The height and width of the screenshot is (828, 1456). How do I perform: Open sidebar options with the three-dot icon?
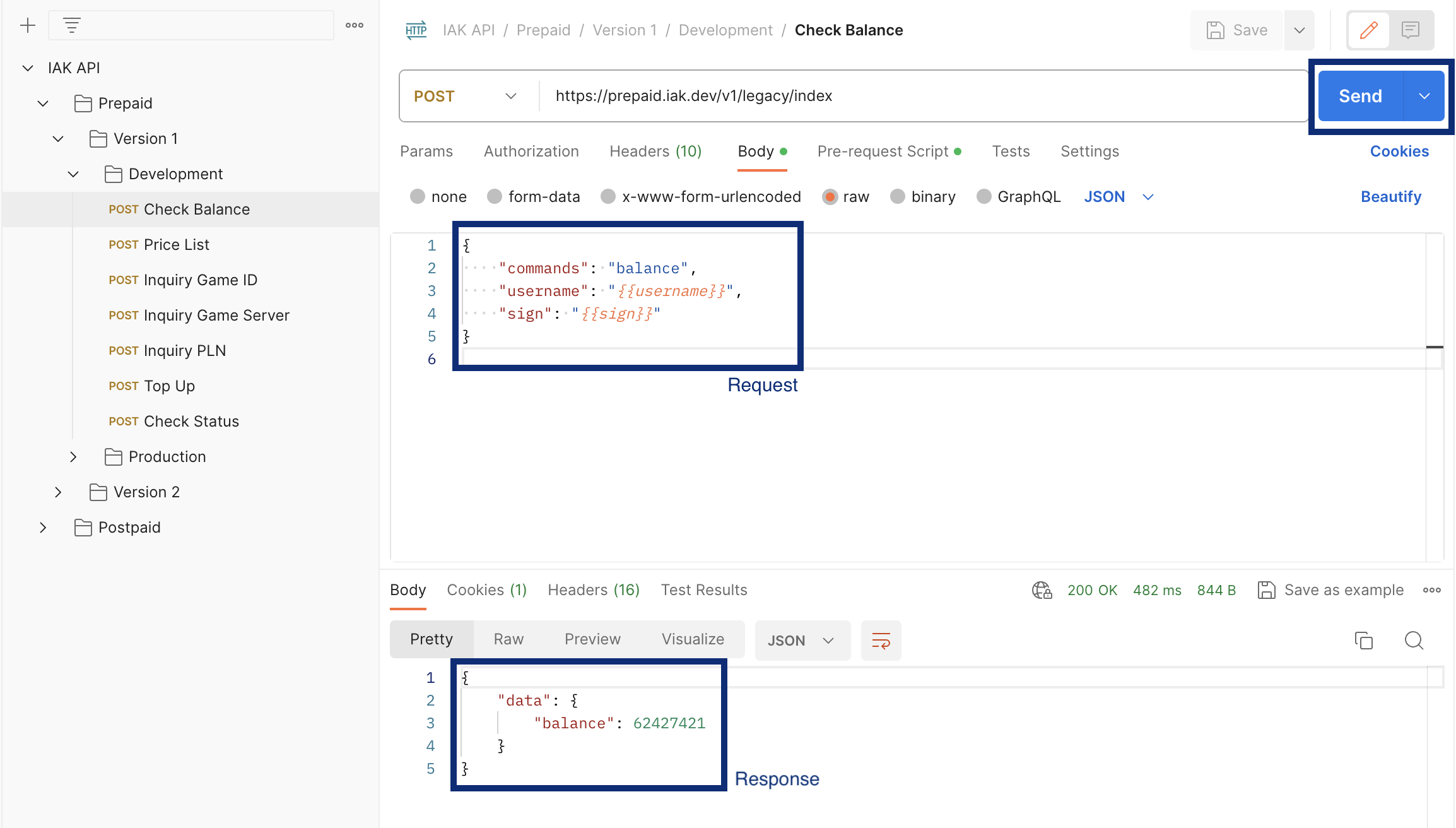355,25
